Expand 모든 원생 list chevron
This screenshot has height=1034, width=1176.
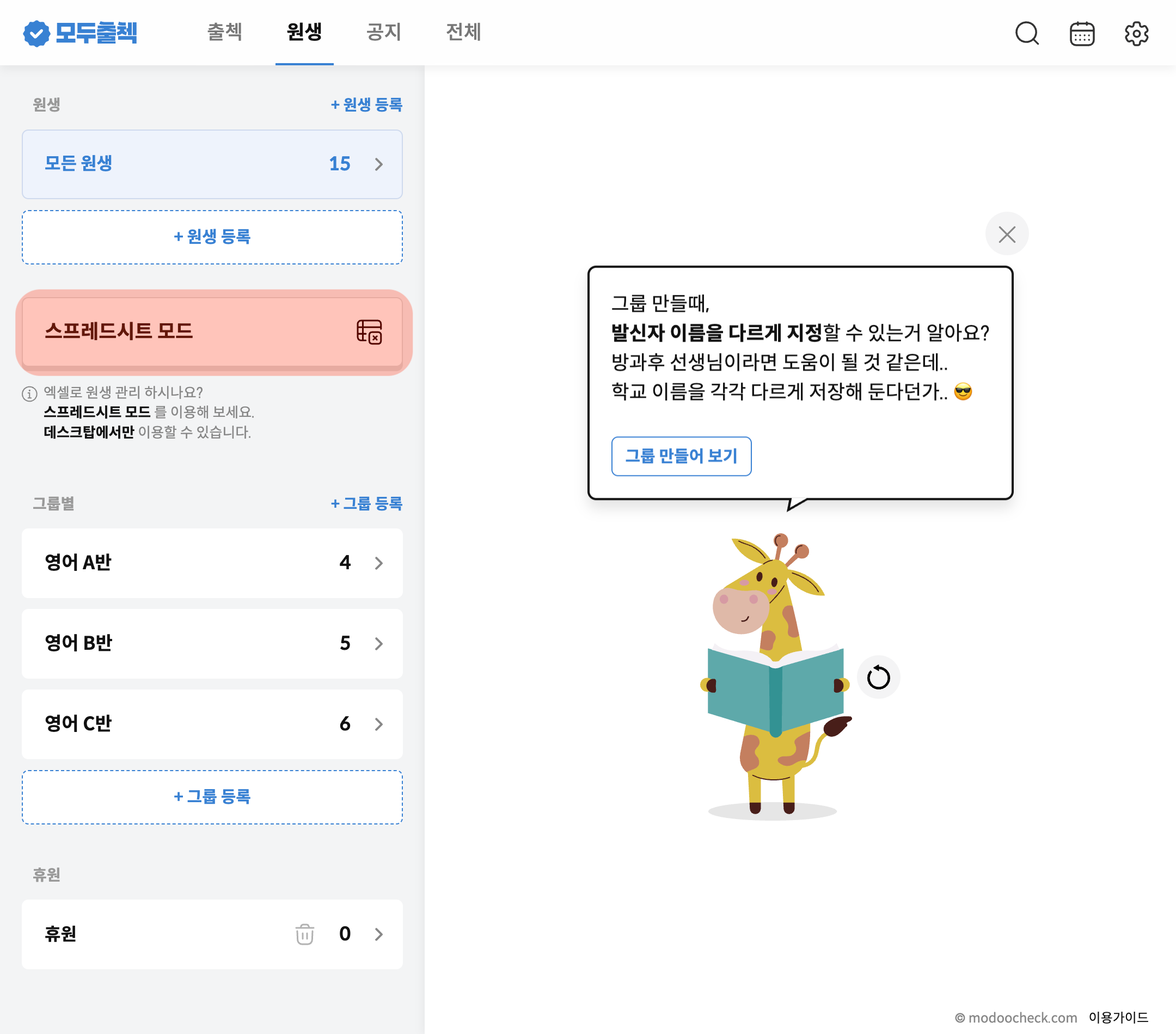click(378, 164)
